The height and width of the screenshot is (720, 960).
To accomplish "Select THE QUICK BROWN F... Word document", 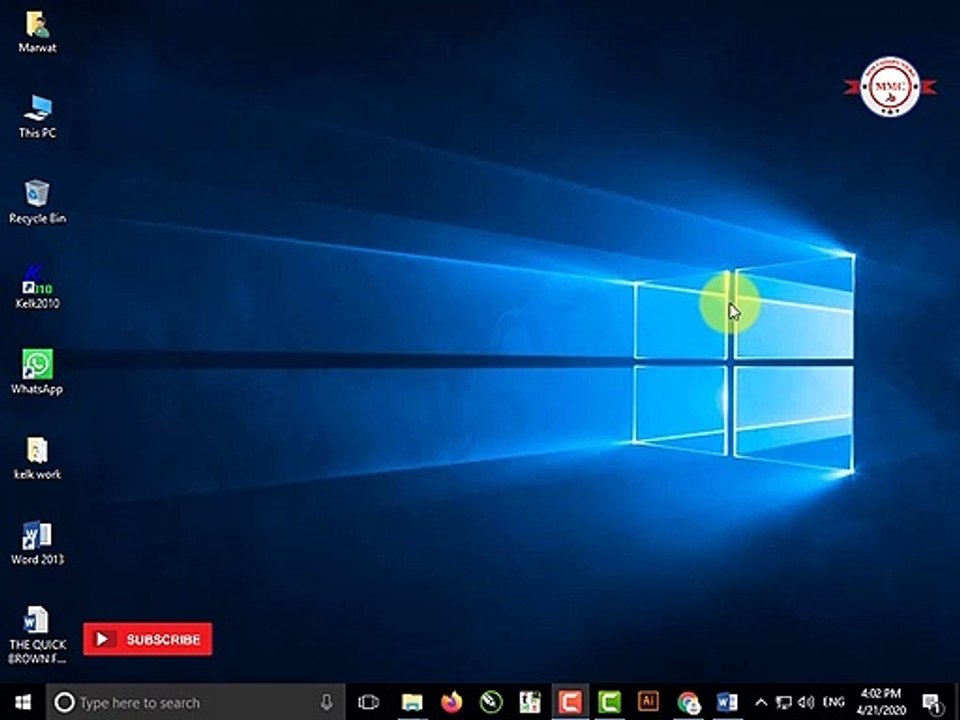I will [37, 635].
